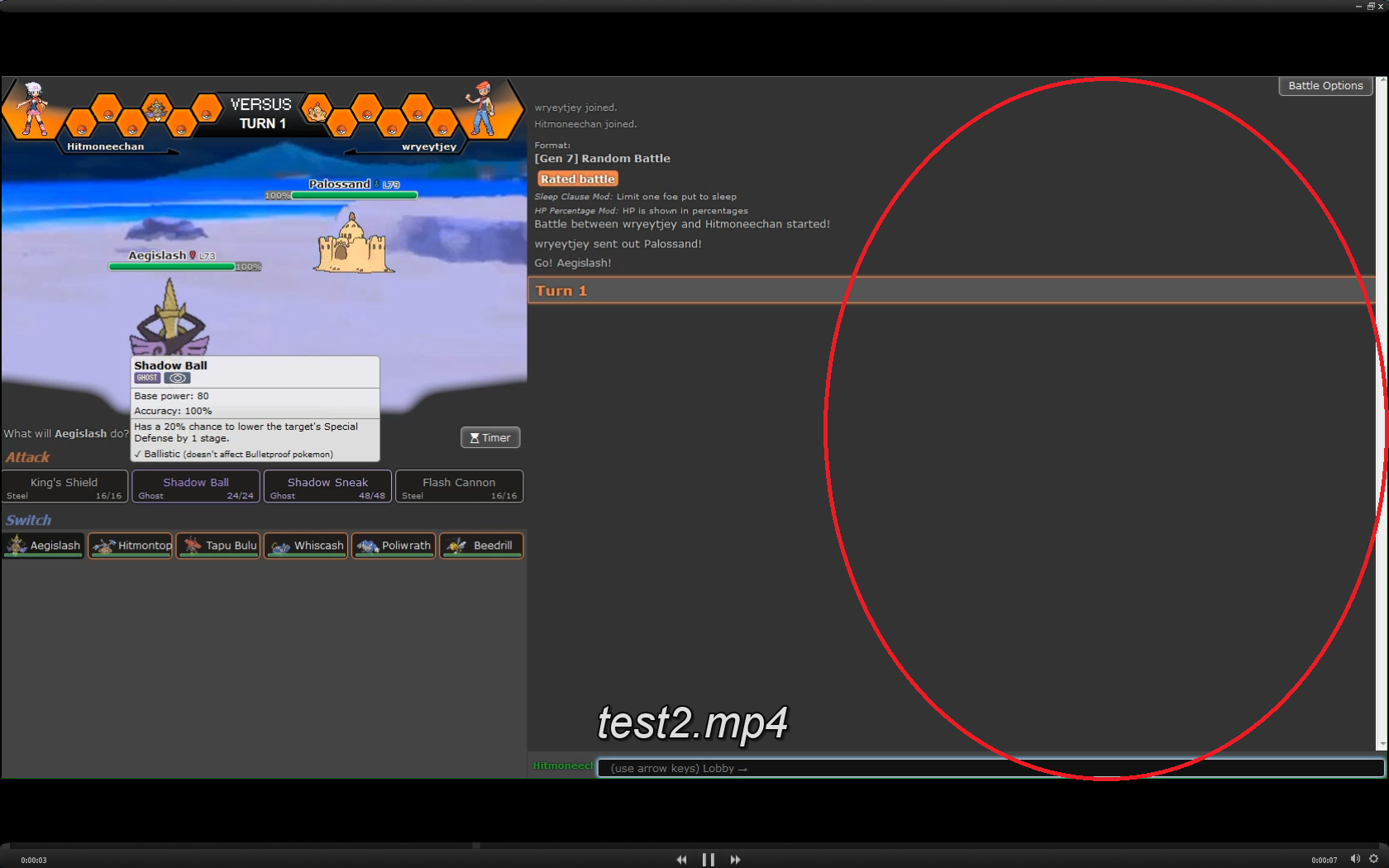Seek on the video progress bar
1389x868 pixels.
(694, 846)
